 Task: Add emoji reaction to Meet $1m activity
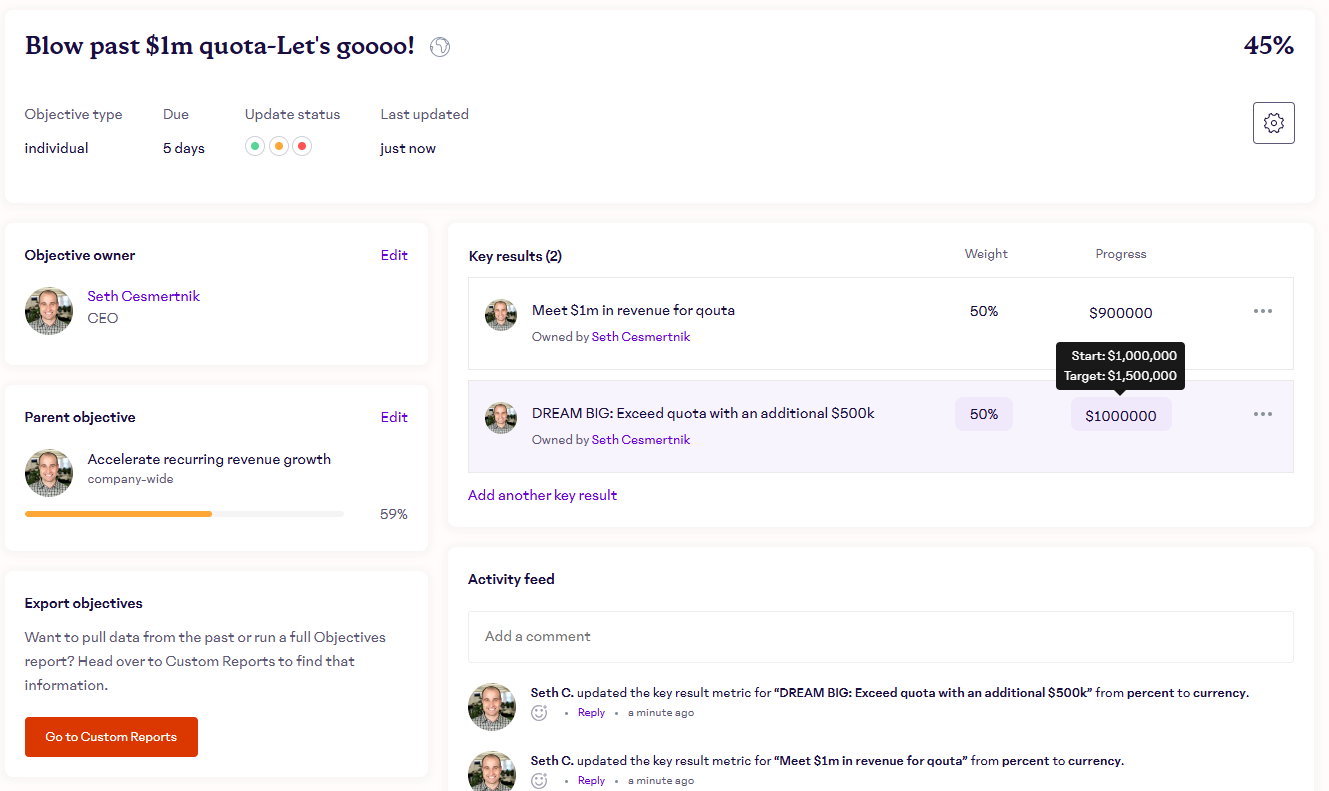coord(539,781)
